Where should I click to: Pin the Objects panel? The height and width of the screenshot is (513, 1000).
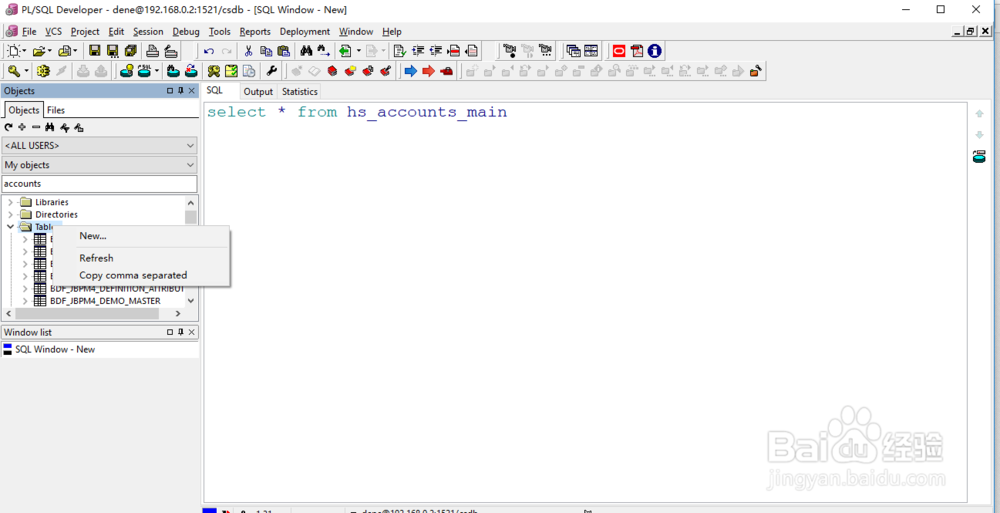pyautogui.click(x=180, y=91)
